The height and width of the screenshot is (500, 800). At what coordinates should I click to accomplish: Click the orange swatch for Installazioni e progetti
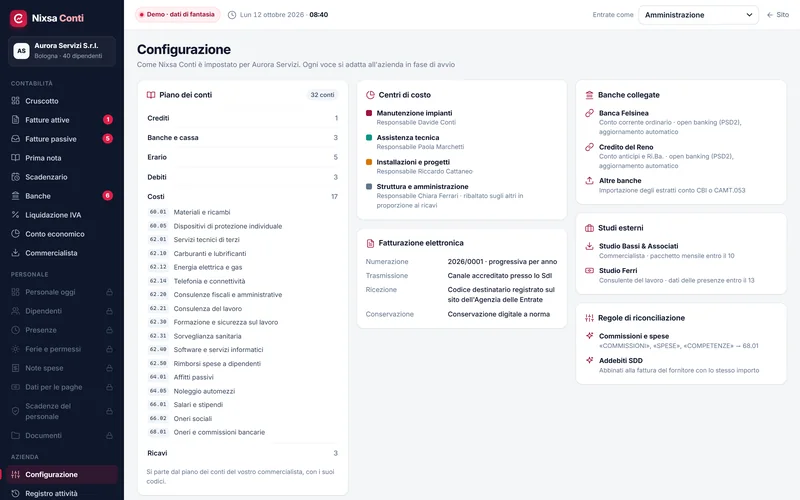[x=369, y=162]
